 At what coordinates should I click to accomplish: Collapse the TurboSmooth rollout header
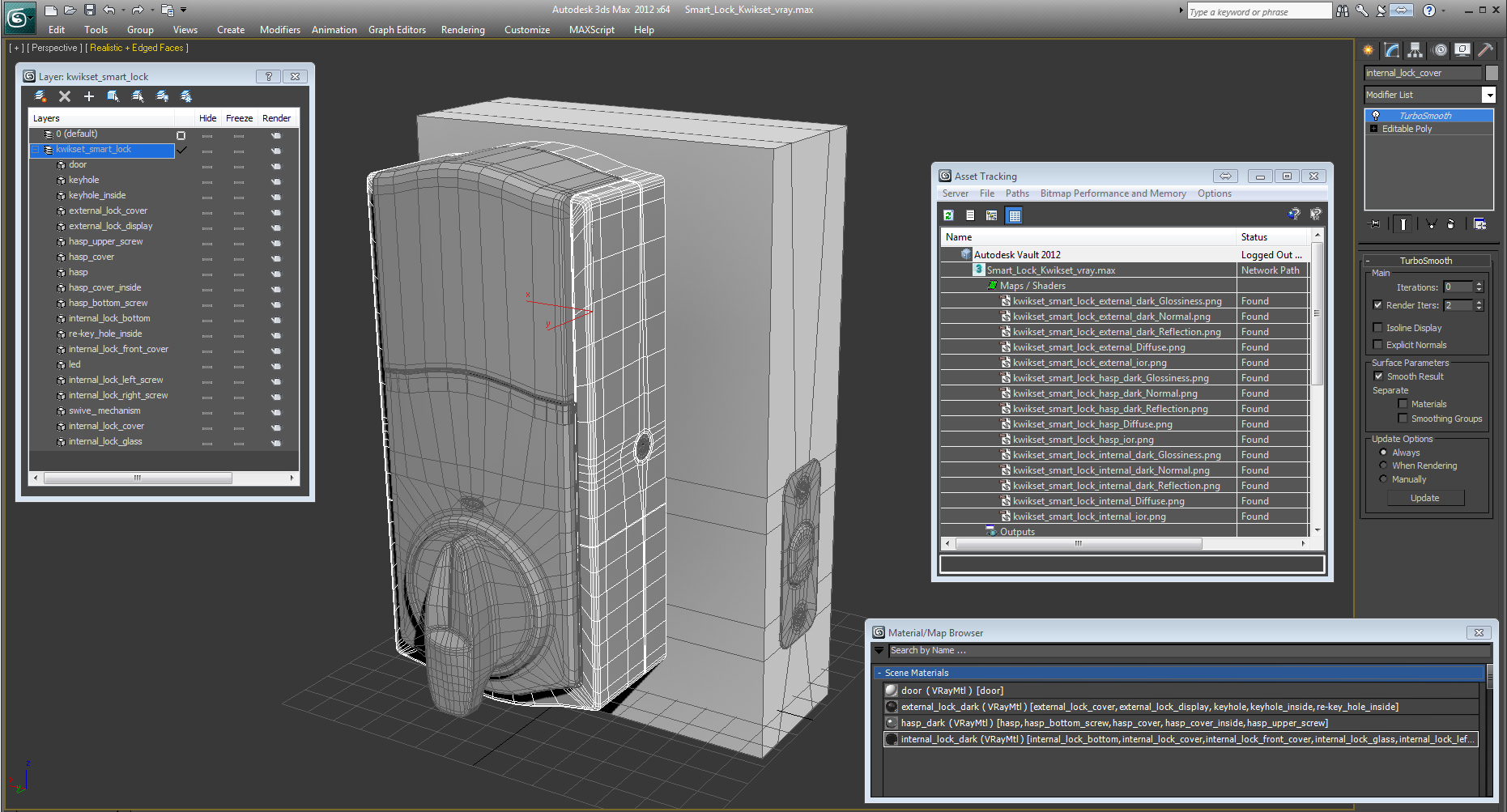coord(1427,261)
